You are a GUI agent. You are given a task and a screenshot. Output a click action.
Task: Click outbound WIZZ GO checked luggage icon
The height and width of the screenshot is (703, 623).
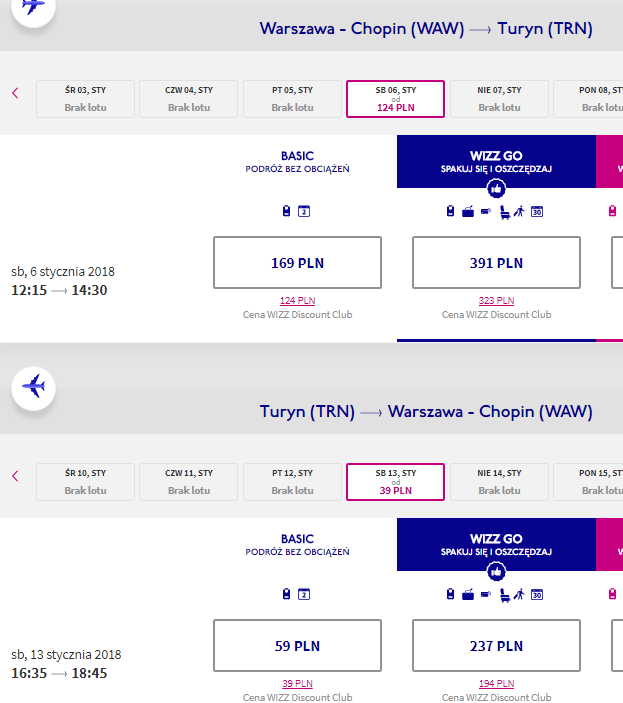tap(486, 211)
